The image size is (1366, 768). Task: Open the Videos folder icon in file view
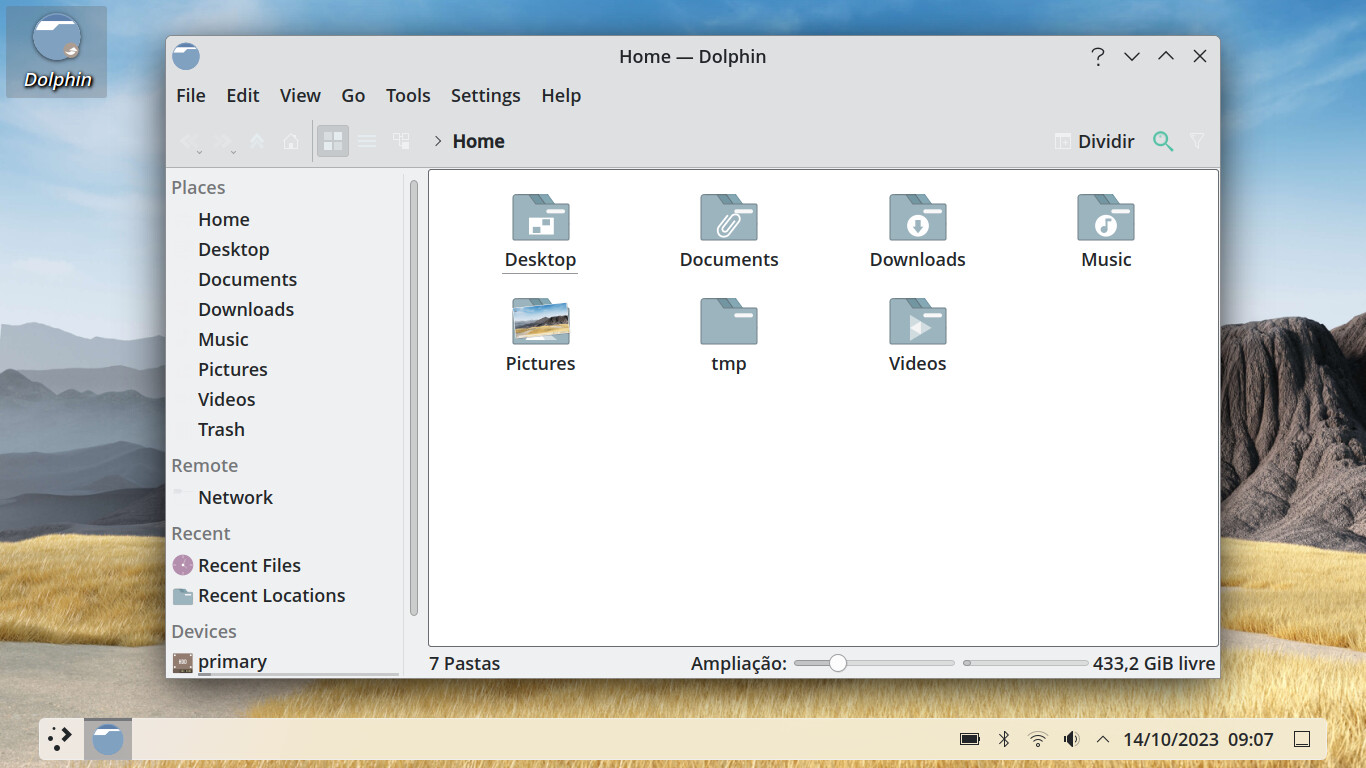click(x=917, y=322)
